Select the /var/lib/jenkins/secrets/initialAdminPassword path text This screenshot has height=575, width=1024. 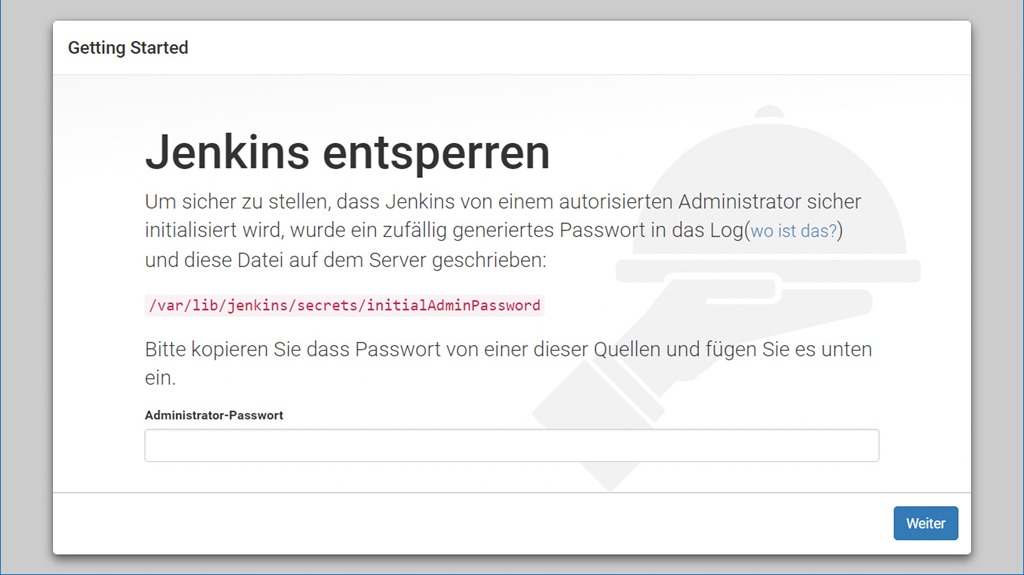344,305
